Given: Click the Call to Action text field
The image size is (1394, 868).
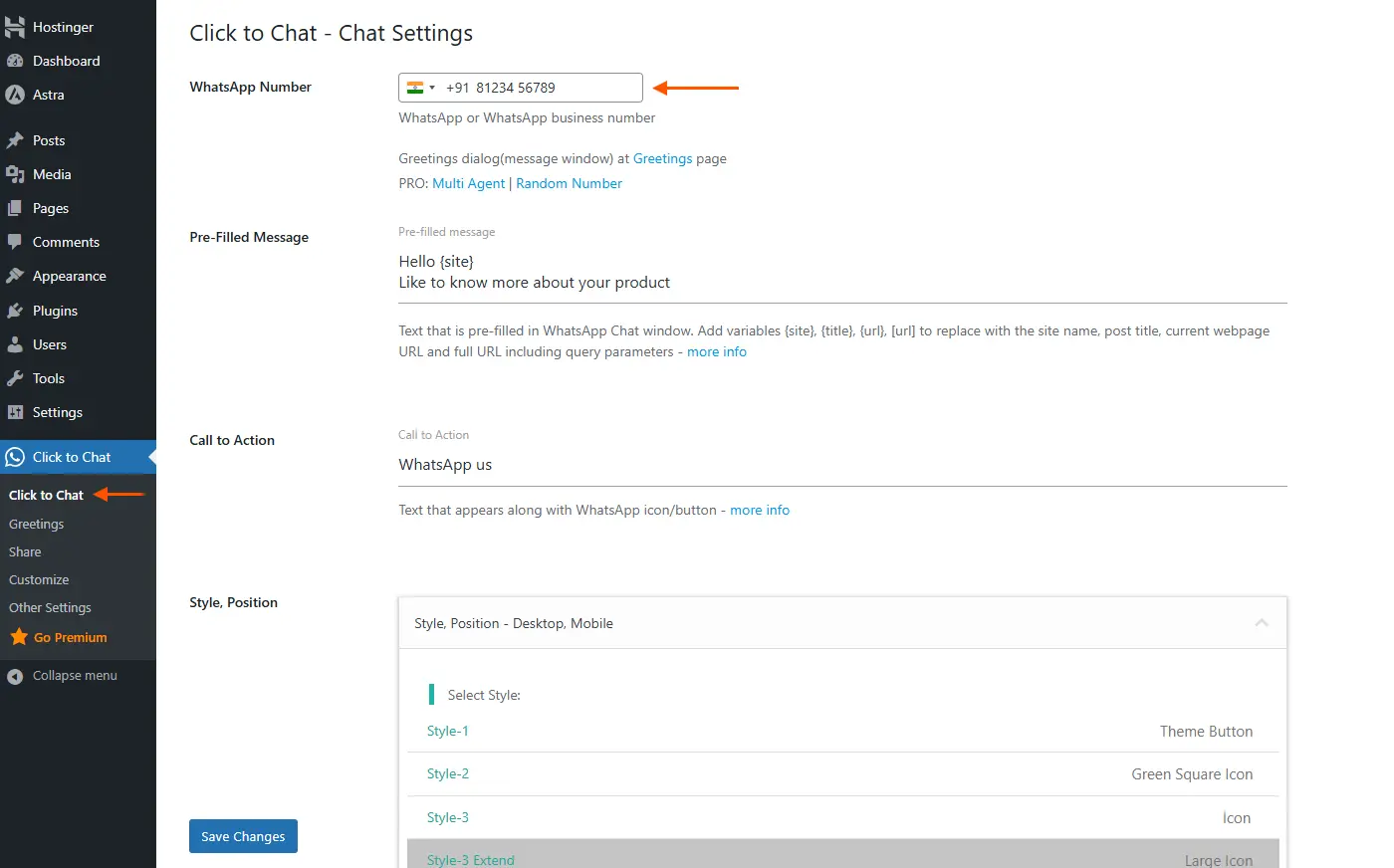Looking at the screenshot, I should click(842, 465).
